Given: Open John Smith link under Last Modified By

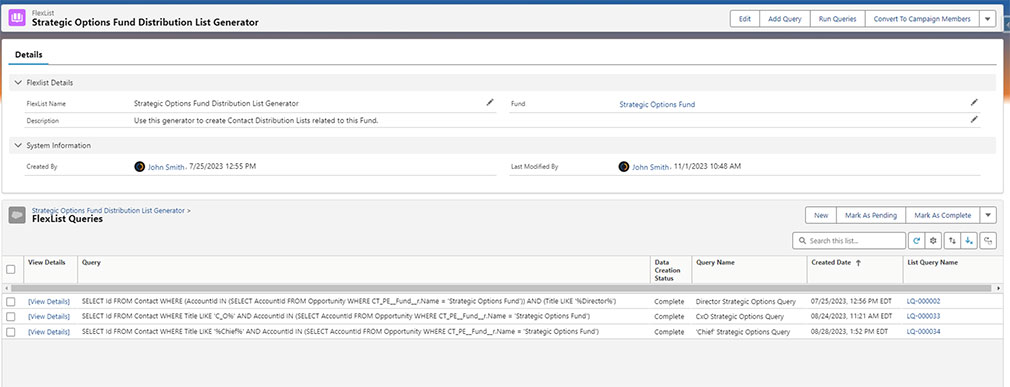Looking at the screenshot, I should coord(650,167).
